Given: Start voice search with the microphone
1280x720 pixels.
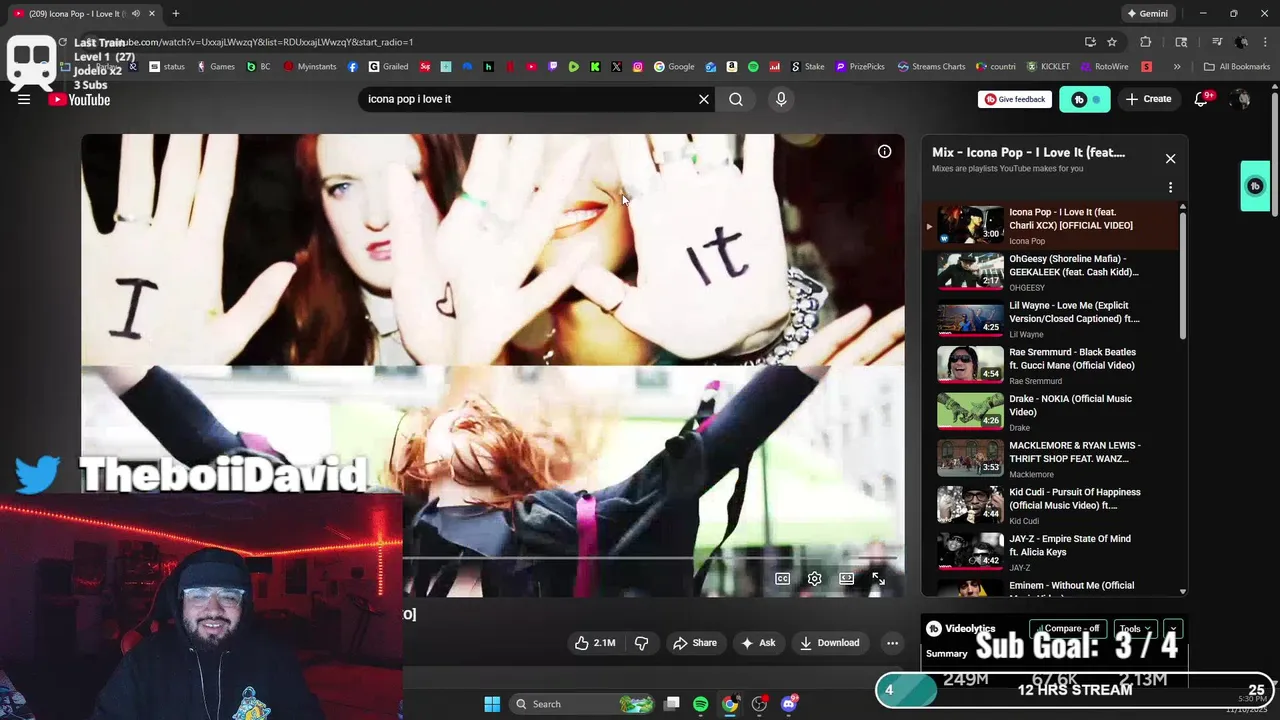Looking at the screenshot, I should pos(781,99).
